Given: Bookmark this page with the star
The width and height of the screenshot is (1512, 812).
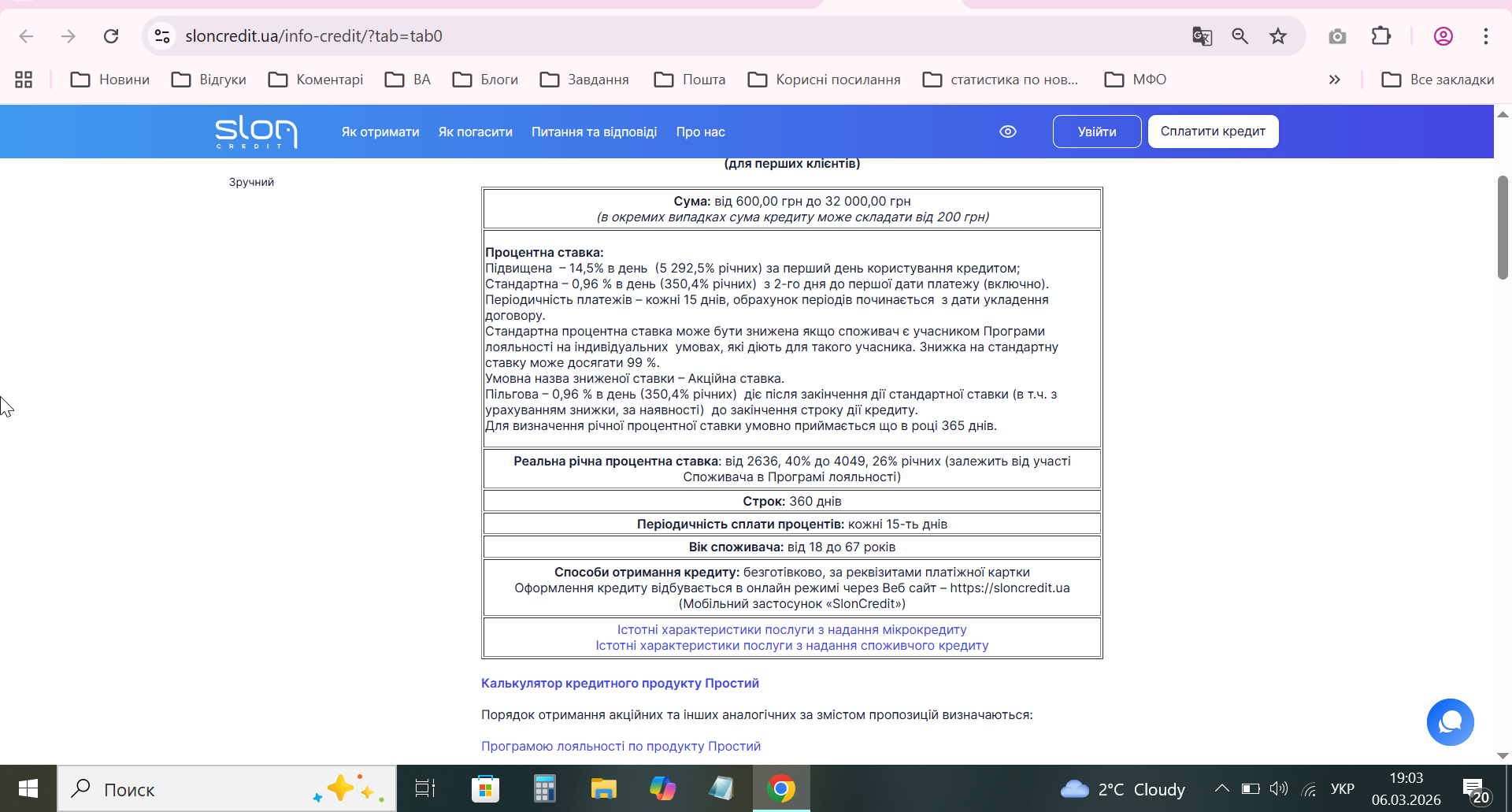Looking at the screenshot, I should coord(1278,36).
